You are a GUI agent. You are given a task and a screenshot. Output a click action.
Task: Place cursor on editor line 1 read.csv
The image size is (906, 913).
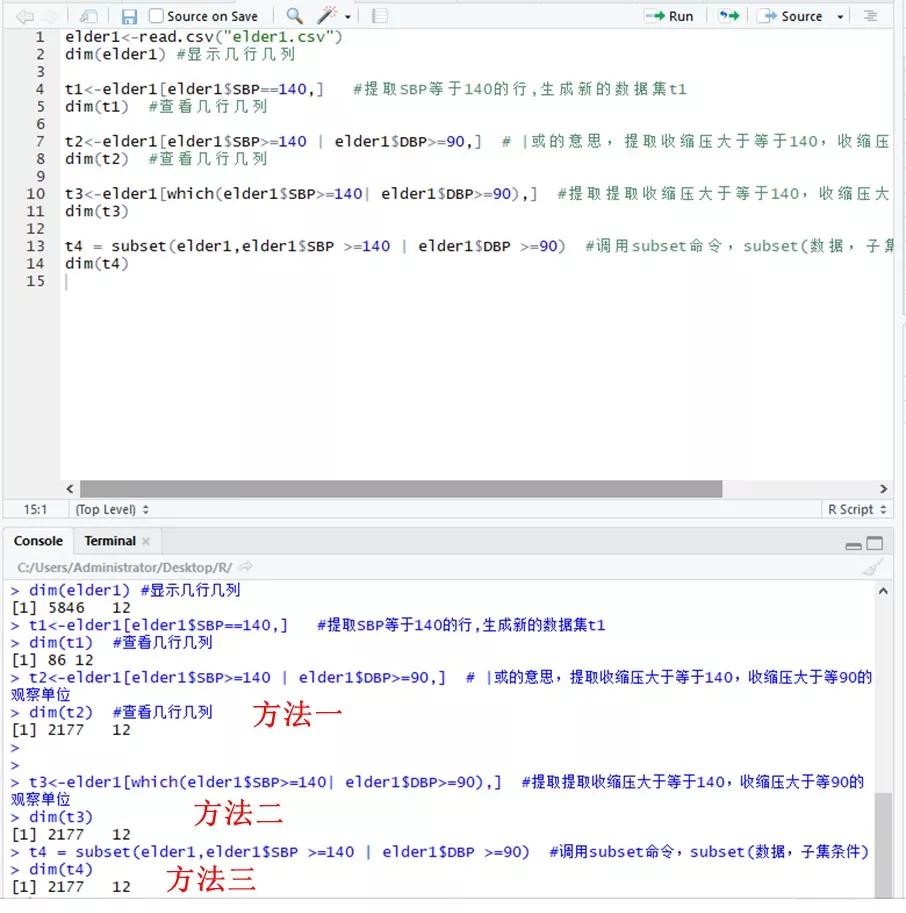(204, 37)
